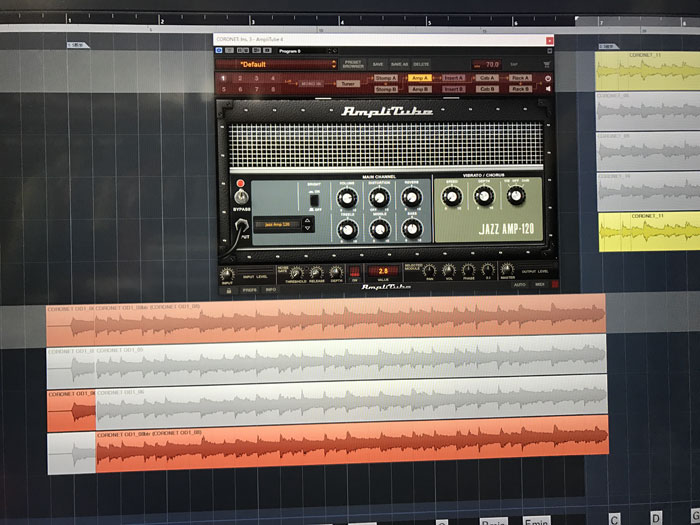
Task: Select the top yellow CORONET_11 clip
Action: (647, 71)
